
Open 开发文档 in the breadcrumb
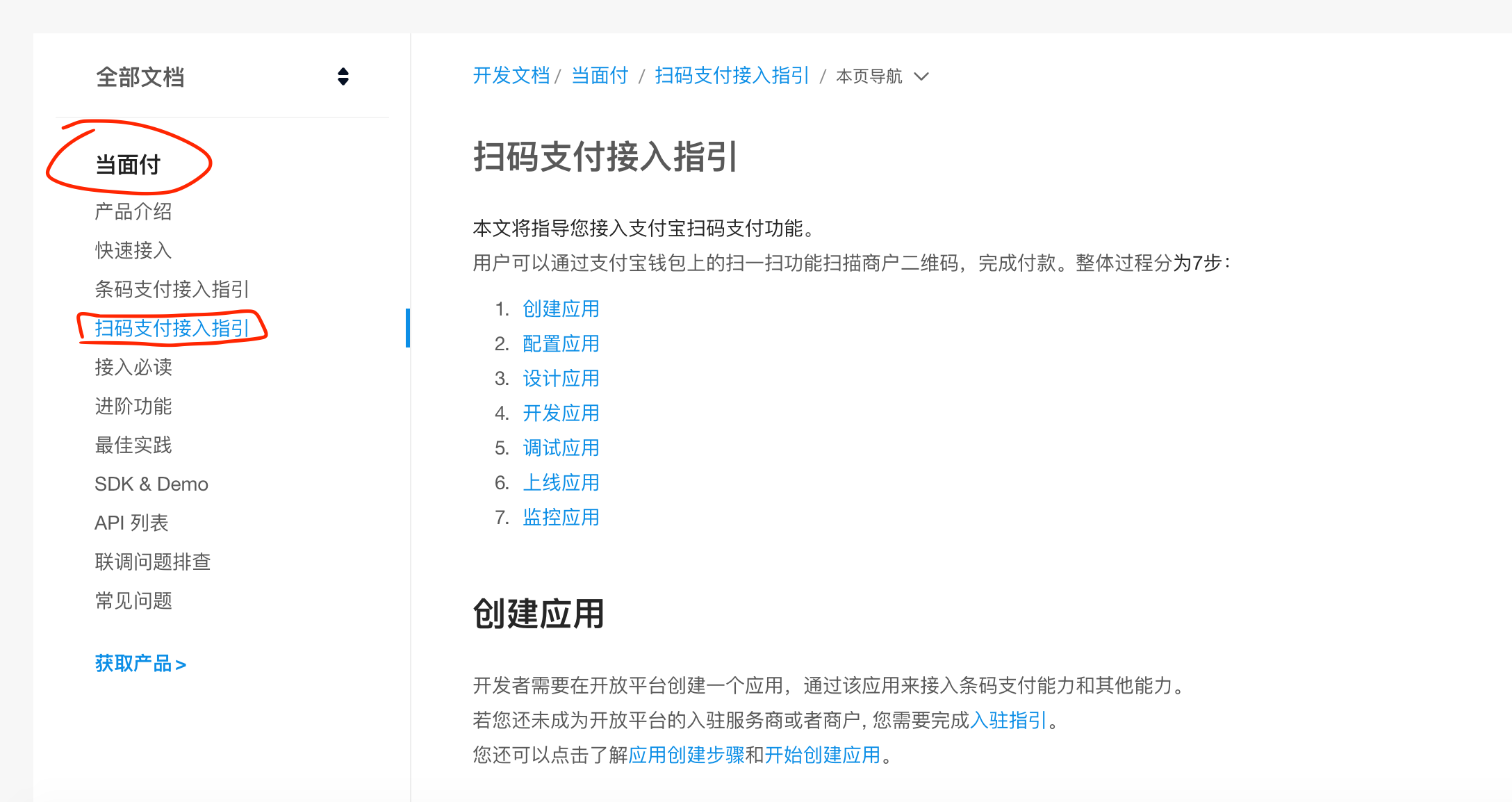[x=511, y=75]
